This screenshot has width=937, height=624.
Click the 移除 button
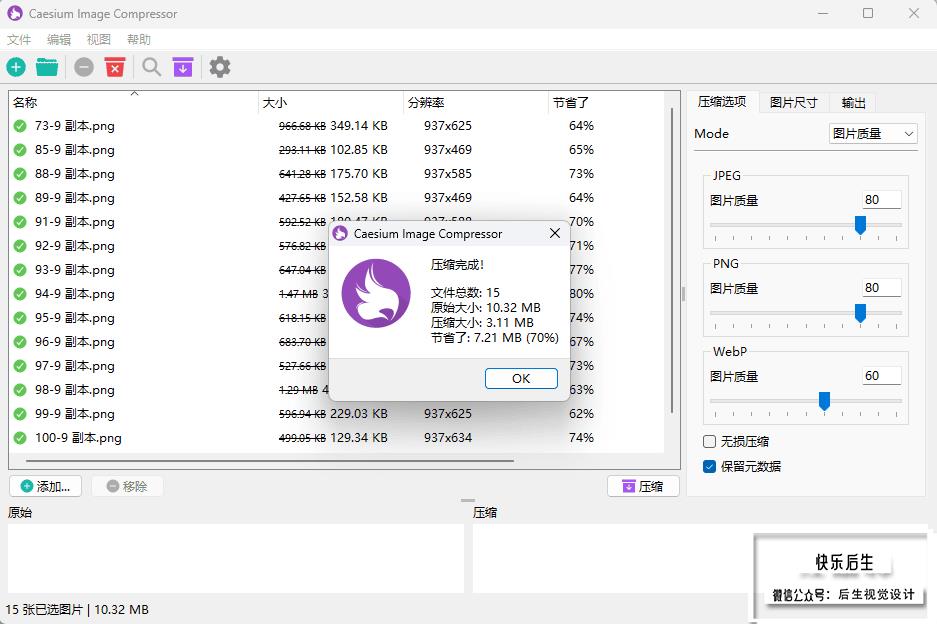(x=127, y=487)
